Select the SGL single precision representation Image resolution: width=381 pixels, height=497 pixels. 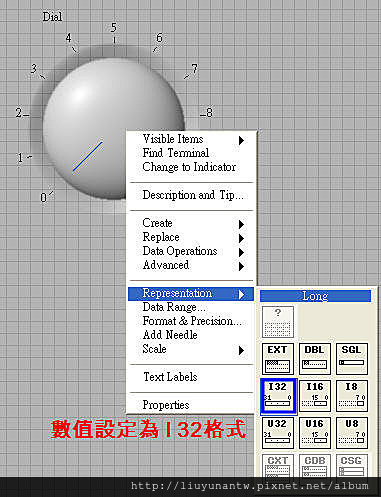(352, 359)
